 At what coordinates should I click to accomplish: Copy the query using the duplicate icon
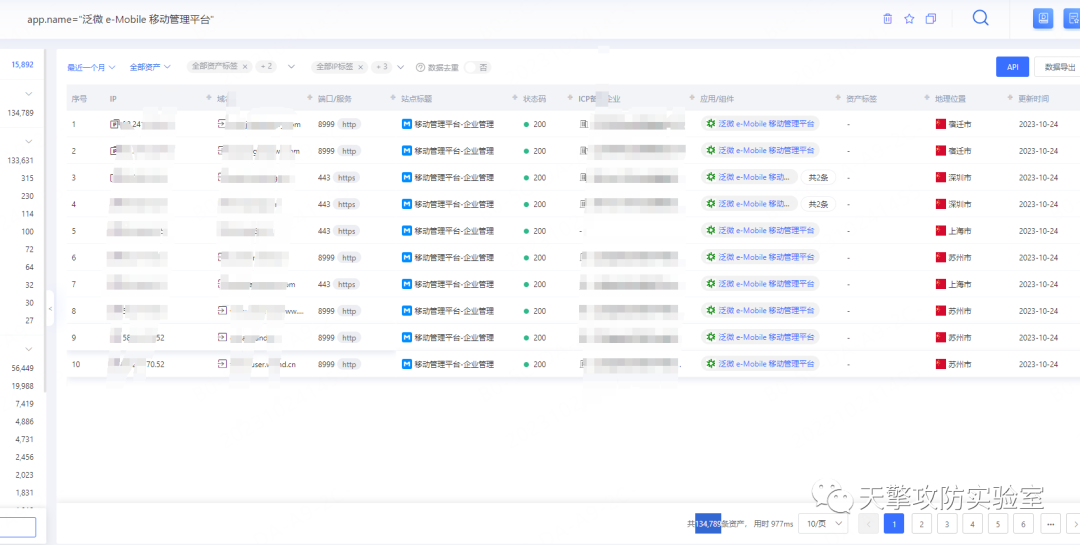pos(931,19)
